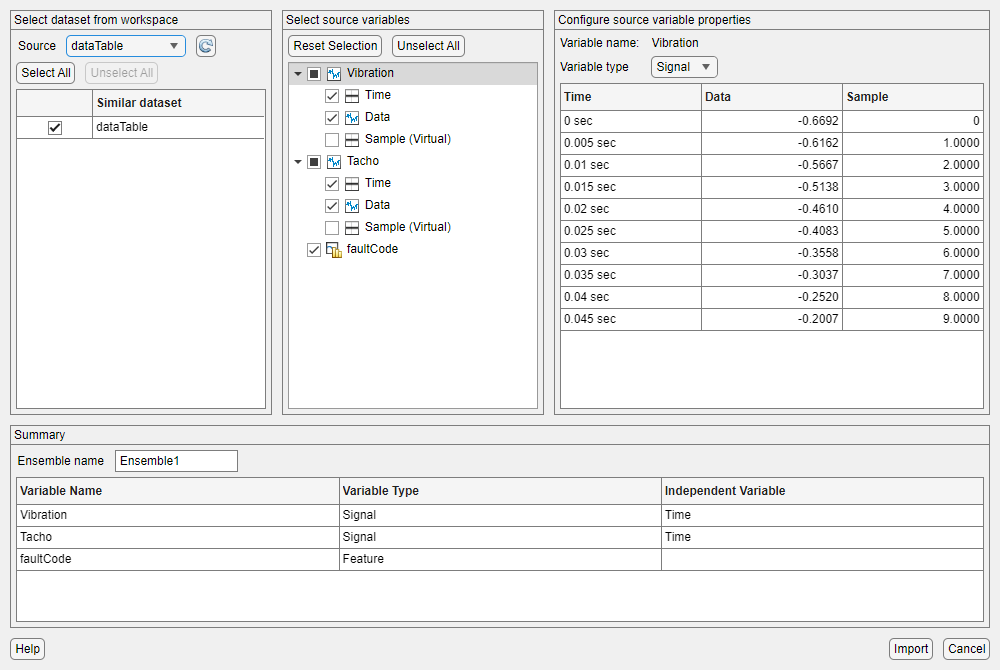Click the Time icon under Vibration

pos(352,96)
